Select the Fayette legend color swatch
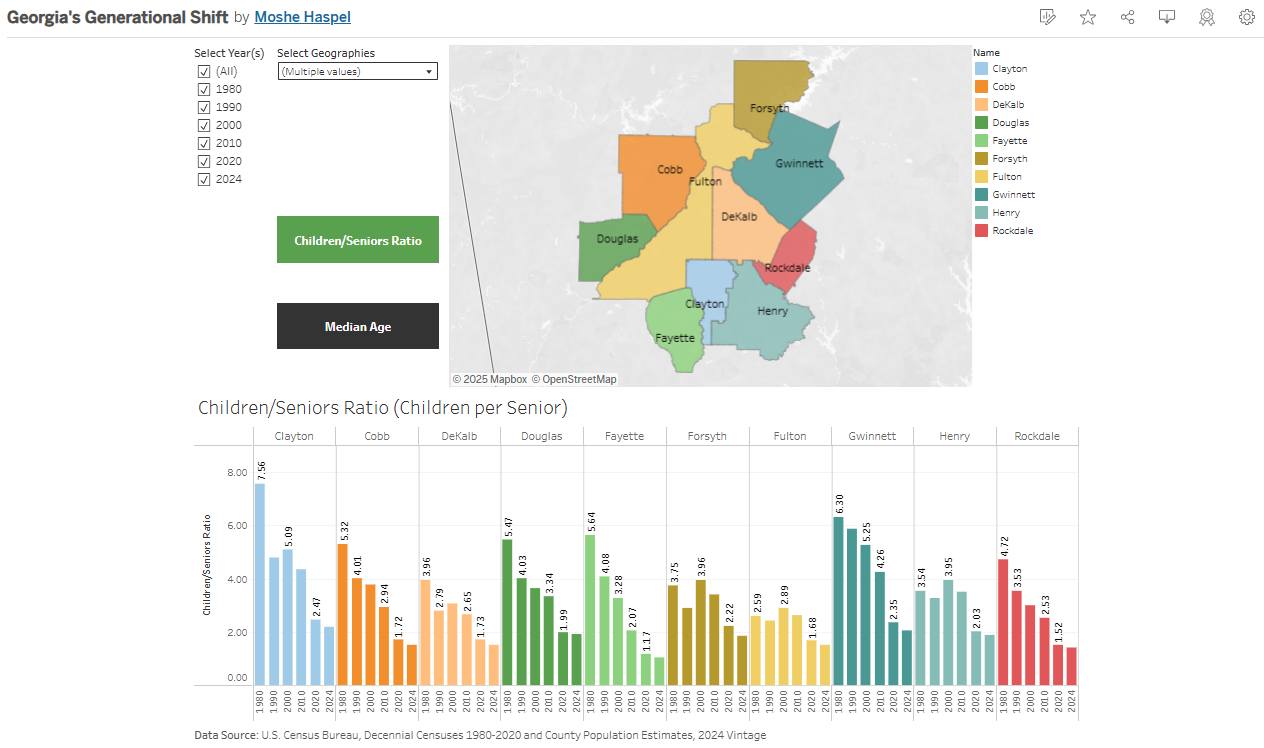Image resolution: width=1264 pixels, height=748 pixels. pos(981,141)
